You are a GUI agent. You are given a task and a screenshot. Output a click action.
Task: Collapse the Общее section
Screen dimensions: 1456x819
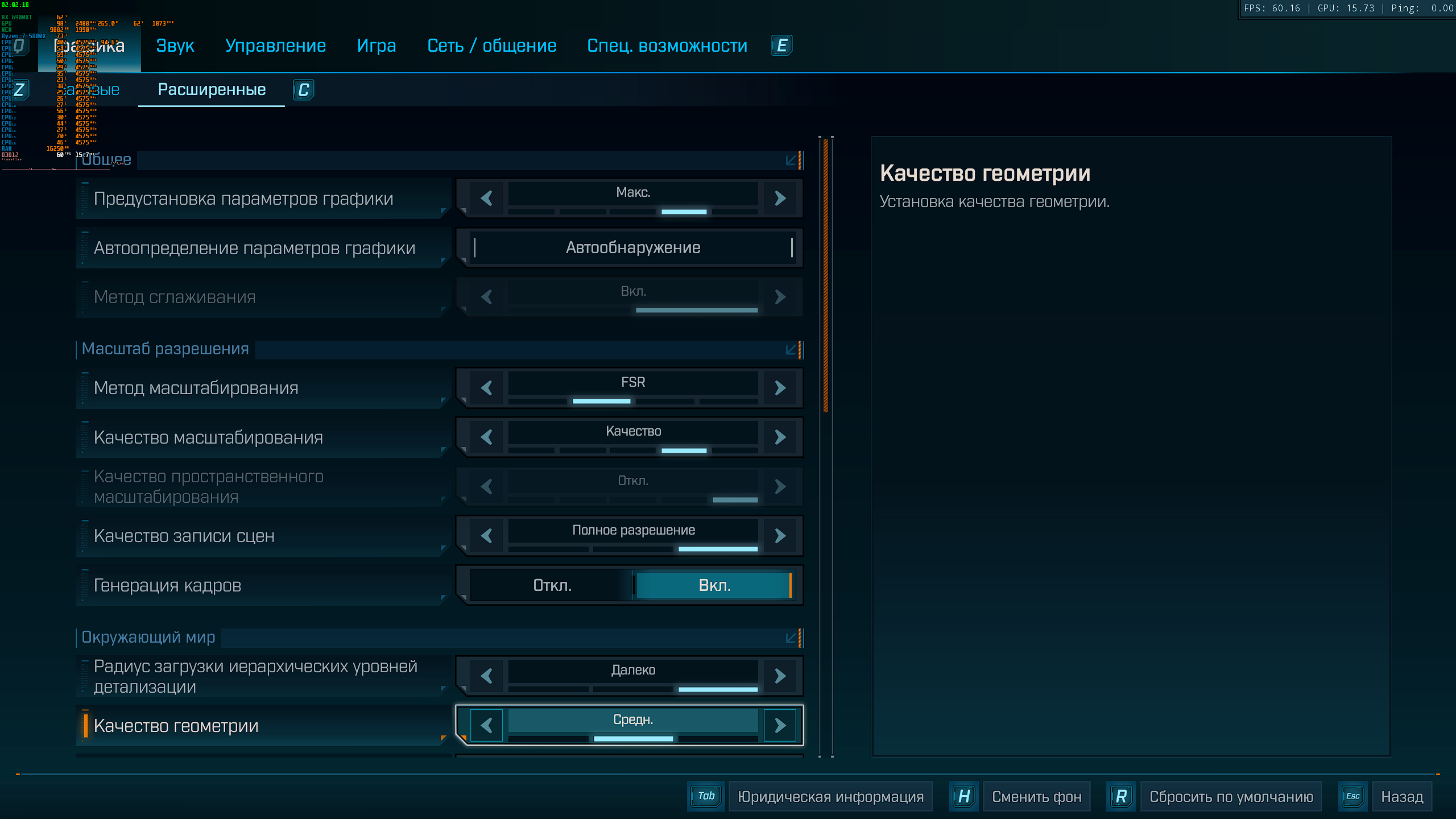pos(791,160)
